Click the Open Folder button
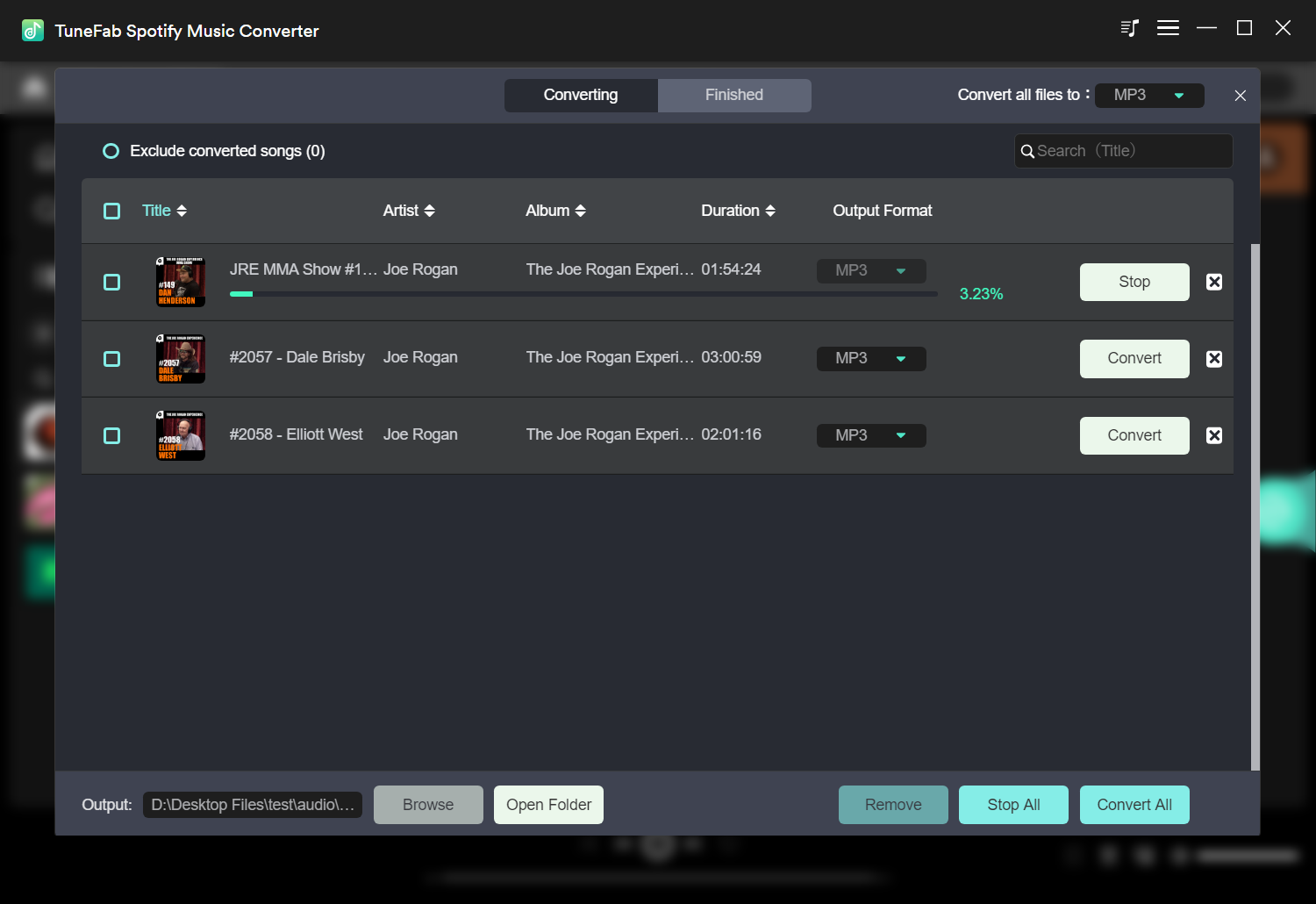Image resolution: width=1316 pixels, height=904 pixels. [x=548, y=805]
